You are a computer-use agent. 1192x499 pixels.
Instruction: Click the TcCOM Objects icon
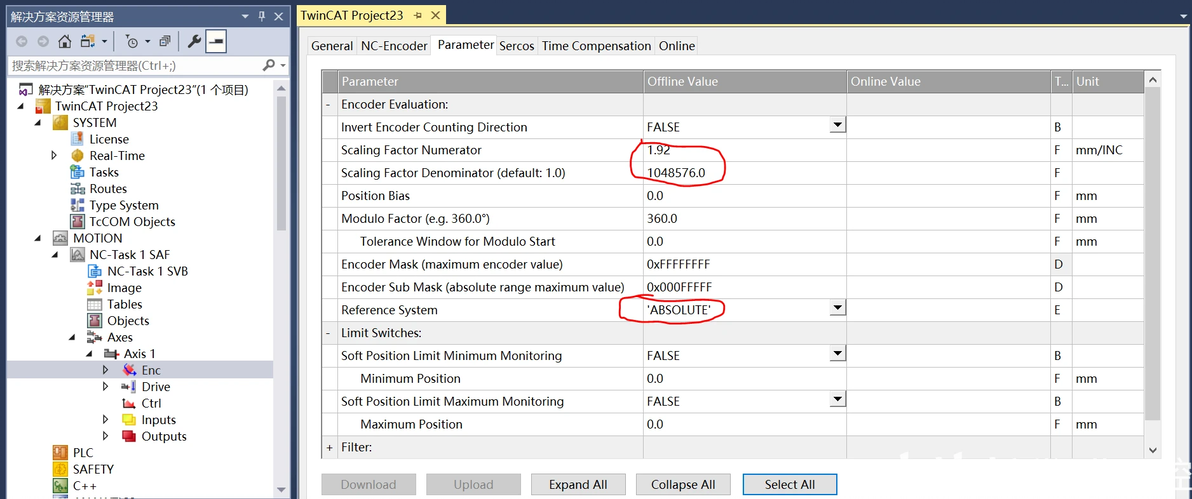(78, 222)
